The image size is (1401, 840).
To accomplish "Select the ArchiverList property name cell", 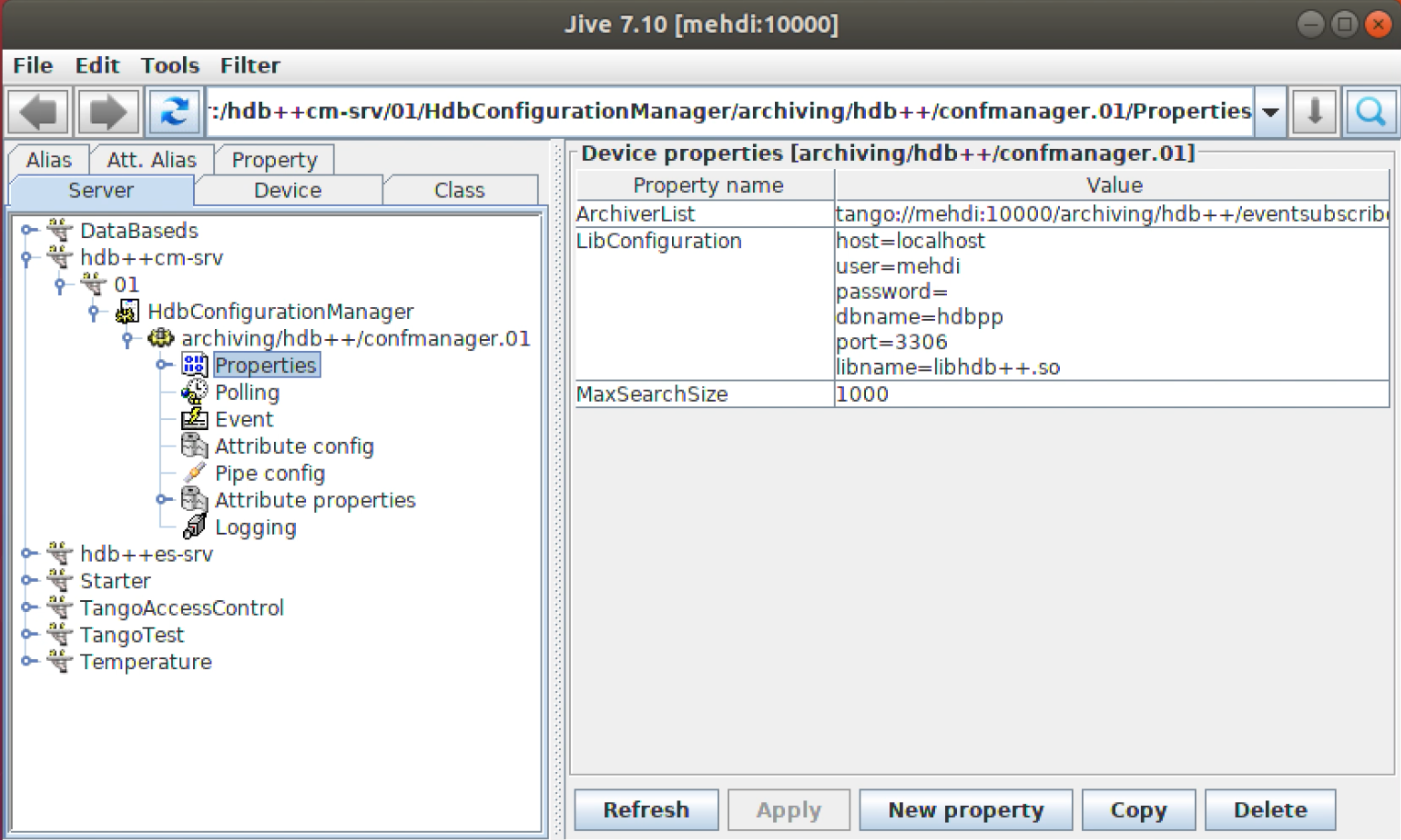I will click(705, 213).
